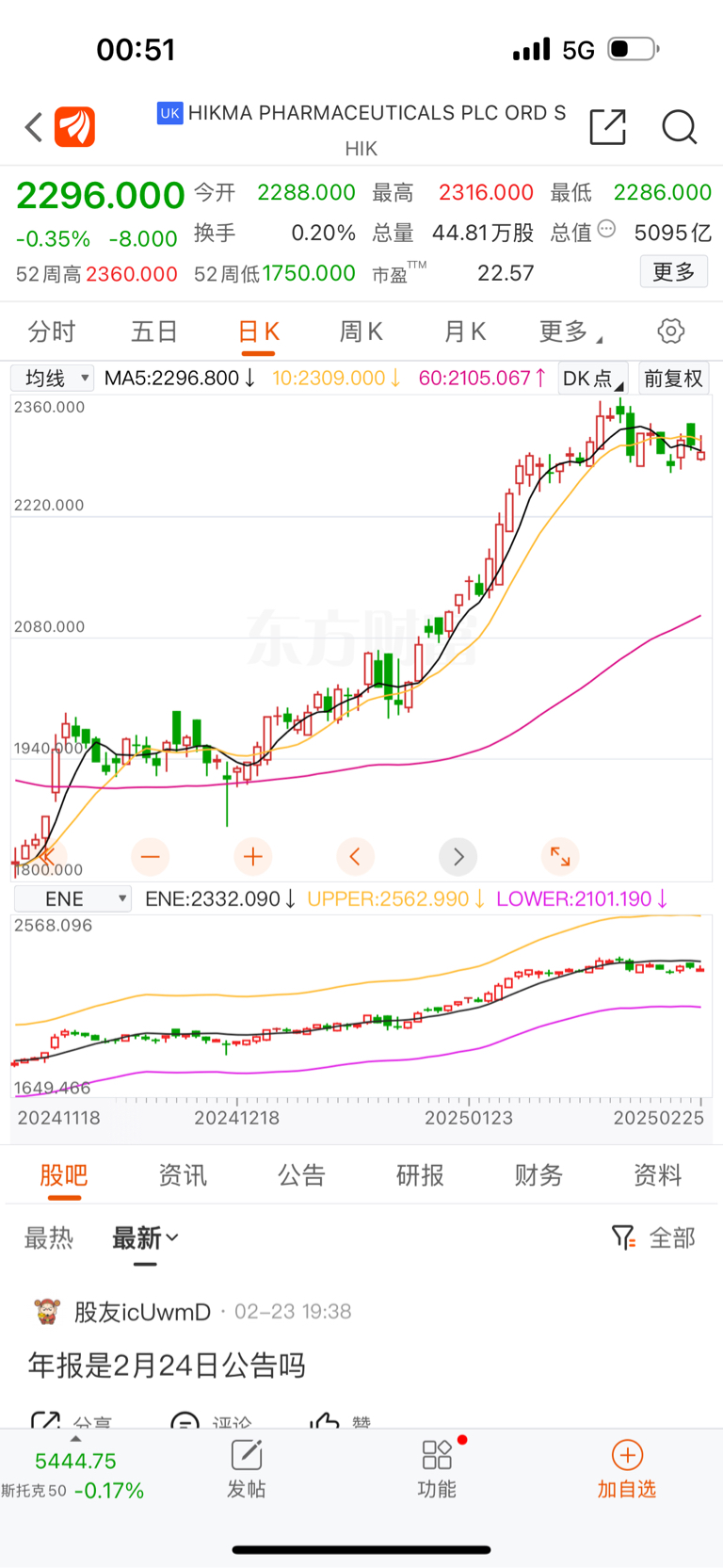Add stock to watchlist 加自选
Screen dimensions: 723x1568
click(627, 1469)
